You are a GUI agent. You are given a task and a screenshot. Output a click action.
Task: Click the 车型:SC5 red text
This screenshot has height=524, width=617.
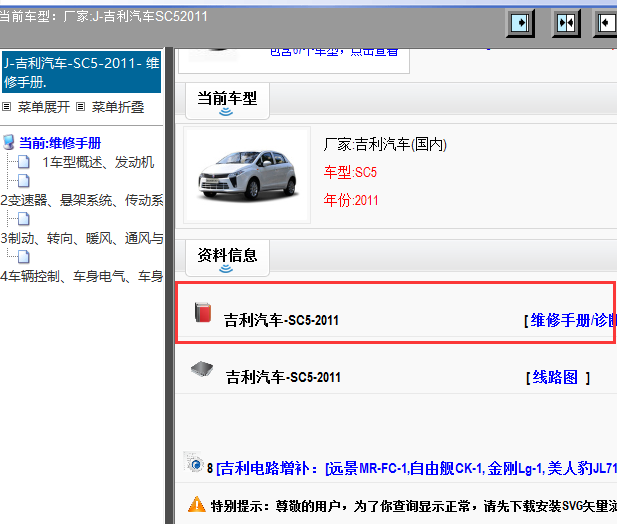coord(350,172)
